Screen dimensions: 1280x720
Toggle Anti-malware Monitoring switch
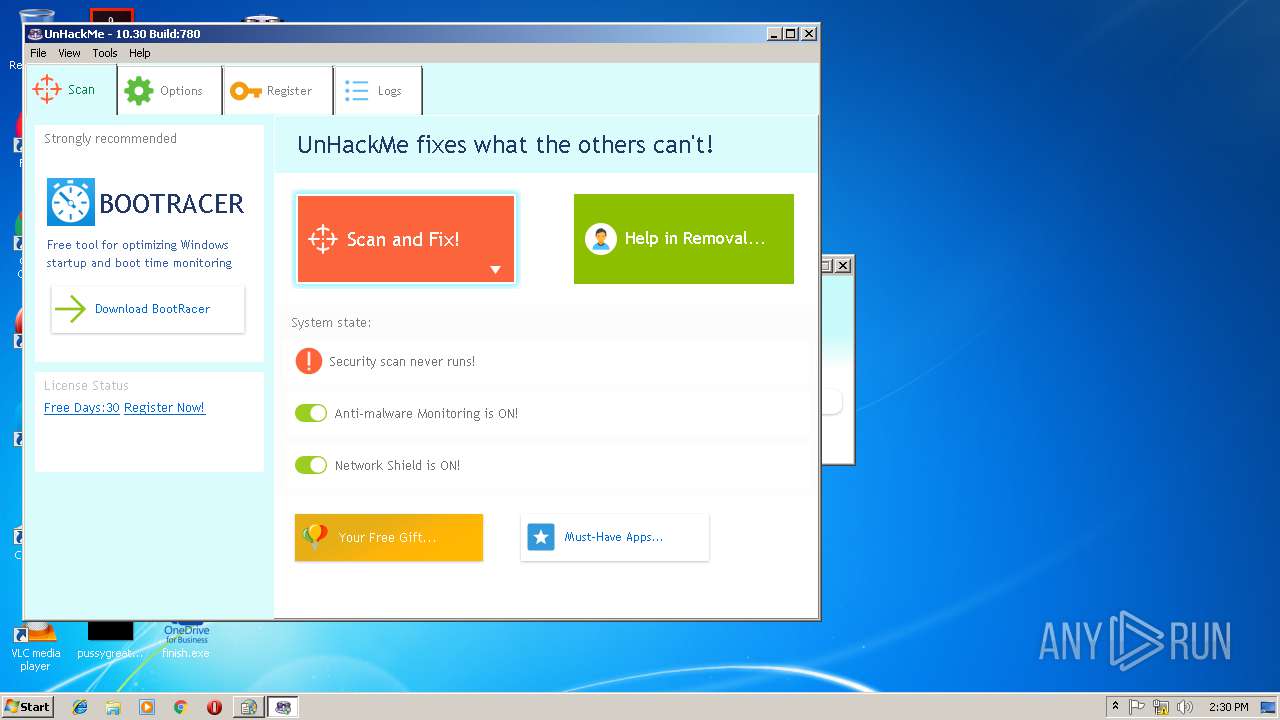[x=311, y=413]
